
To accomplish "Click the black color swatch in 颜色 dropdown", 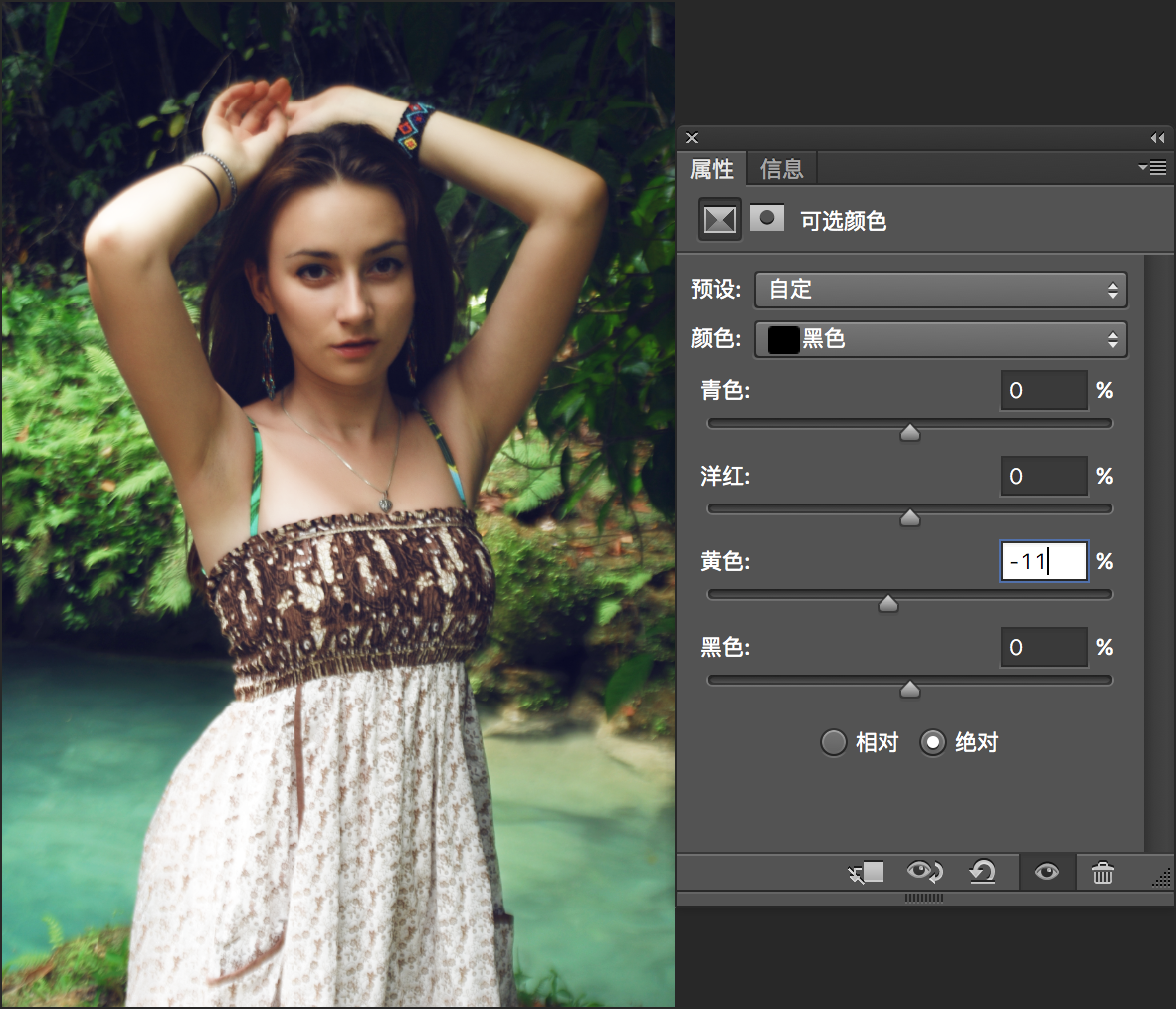I will (783, 340).
